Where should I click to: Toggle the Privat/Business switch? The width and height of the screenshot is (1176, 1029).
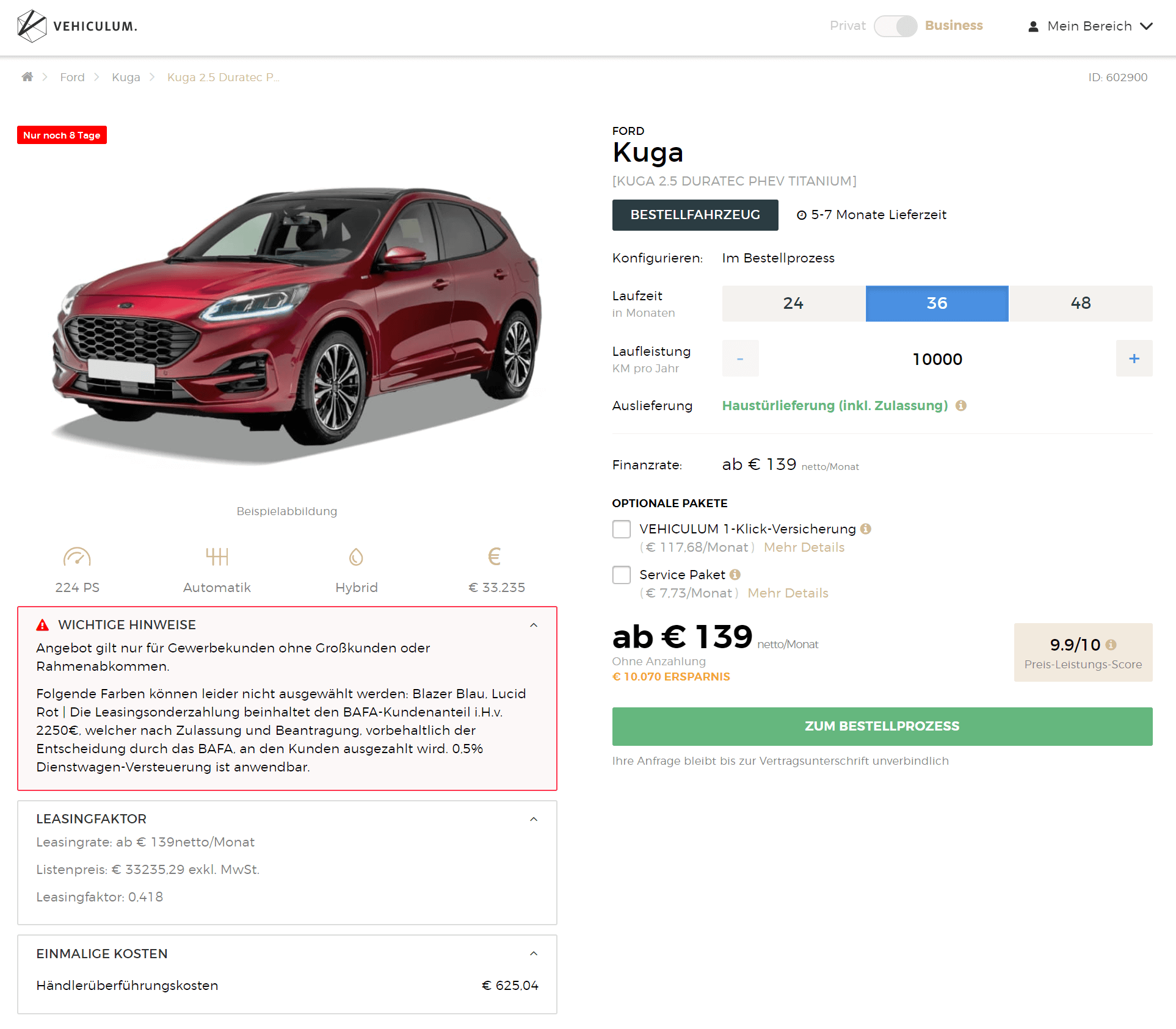point(895,26)
